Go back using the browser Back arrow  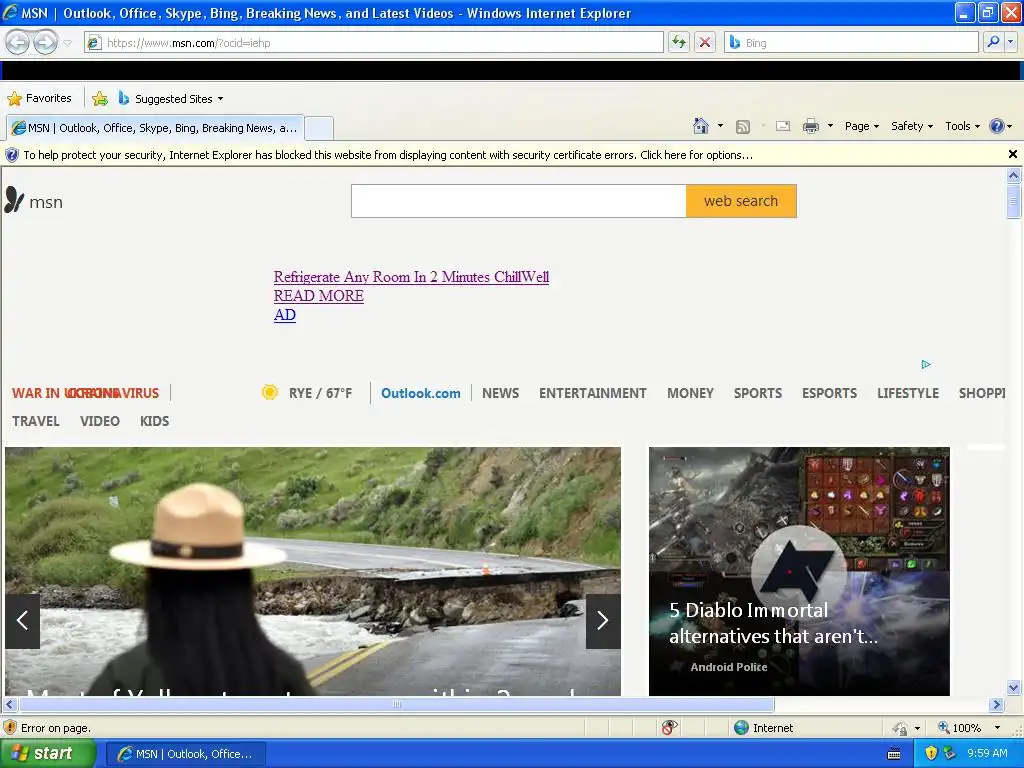[x=18, y=43]
